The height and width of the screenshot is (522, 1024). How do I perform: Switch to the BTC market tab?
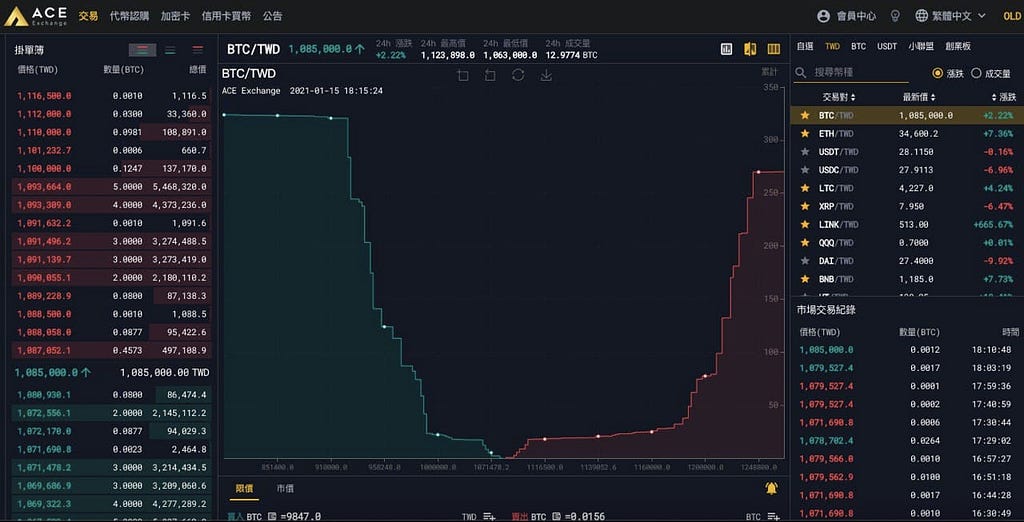tap(858, 46)
